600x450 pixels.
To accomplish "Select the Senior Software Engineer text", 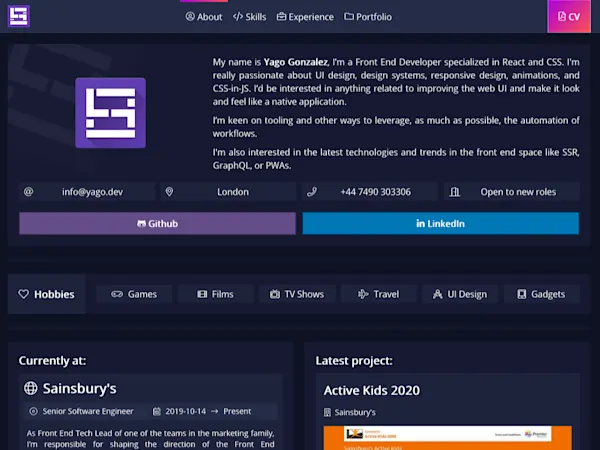I will click(88, 411).
